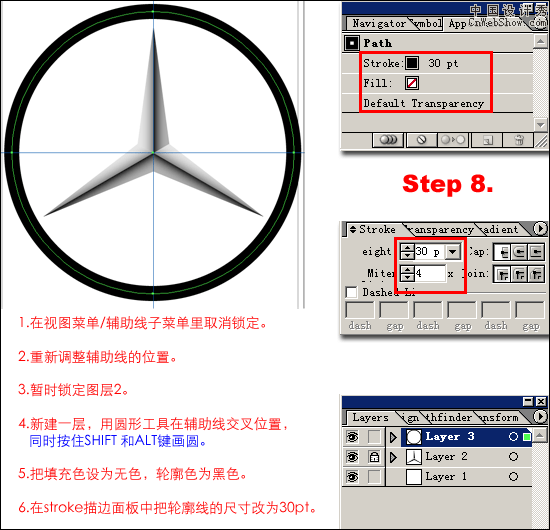Click the 30 pt weight input field
550x530 pixels.
pyautogui.click(x=430, y=251)
